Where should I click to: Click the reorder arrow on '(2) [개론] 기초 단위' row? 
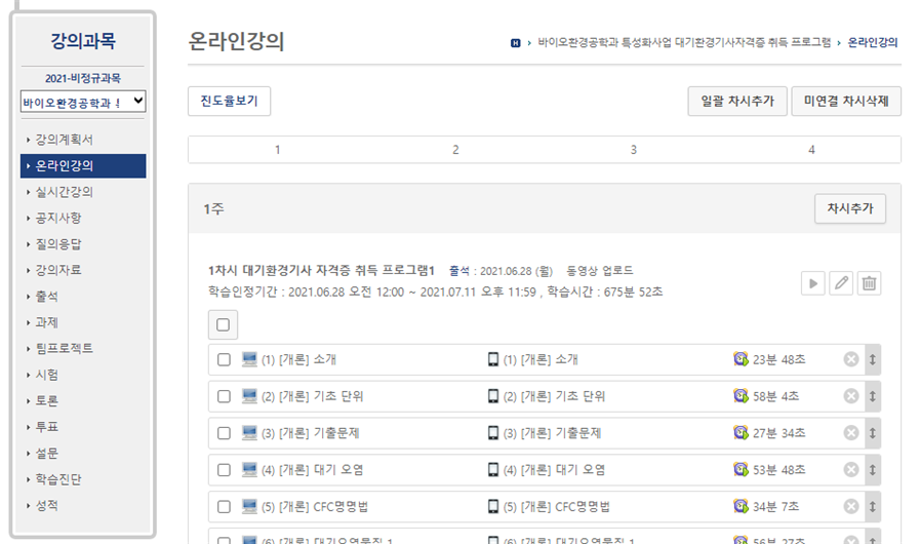872,396
